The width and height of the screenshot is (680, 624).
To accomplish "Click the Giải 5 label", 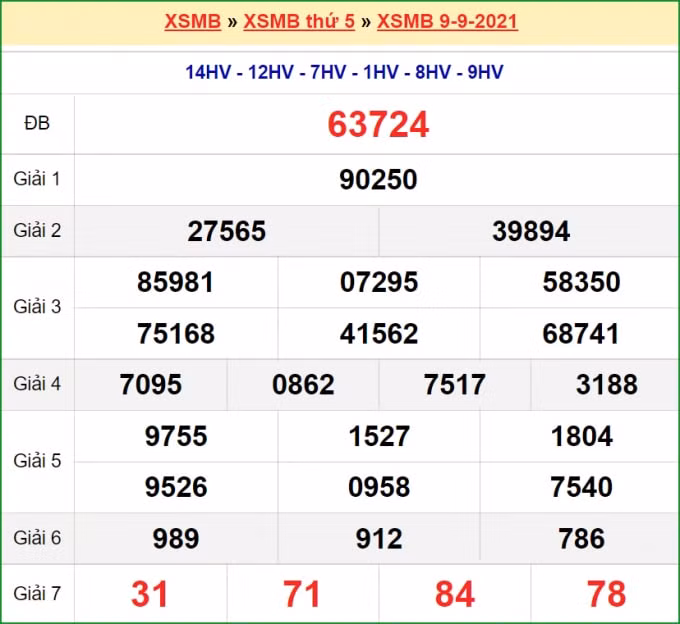I will (37, 461).
